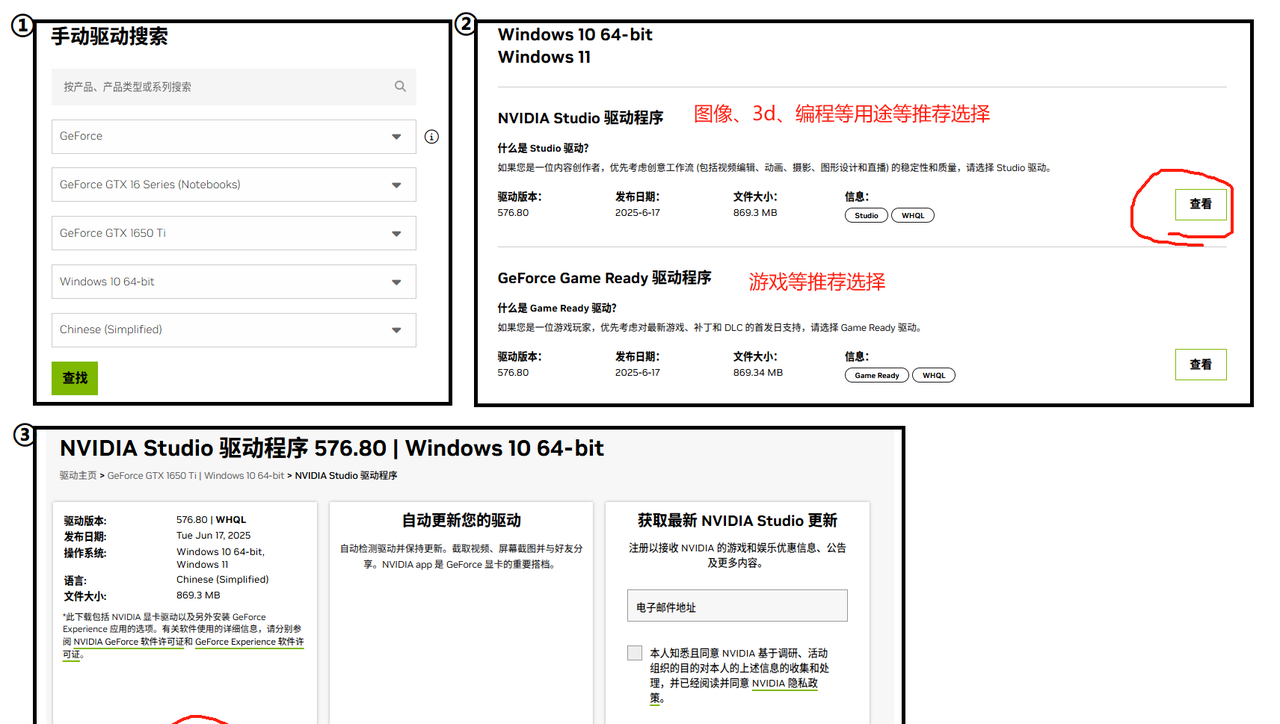Click 查看 for the Game Ready driver
This screenshot has height=724, width=1280.
pos(1200,364)
